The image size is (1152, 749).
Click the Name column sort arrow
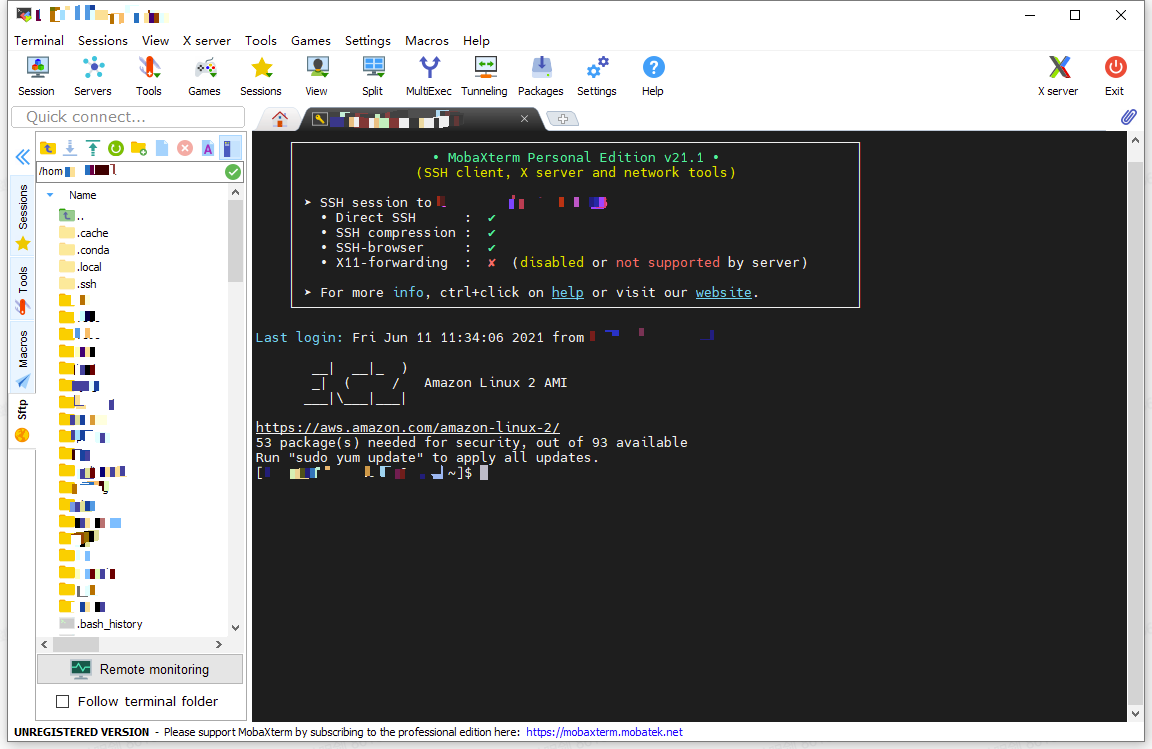[50, 195]
